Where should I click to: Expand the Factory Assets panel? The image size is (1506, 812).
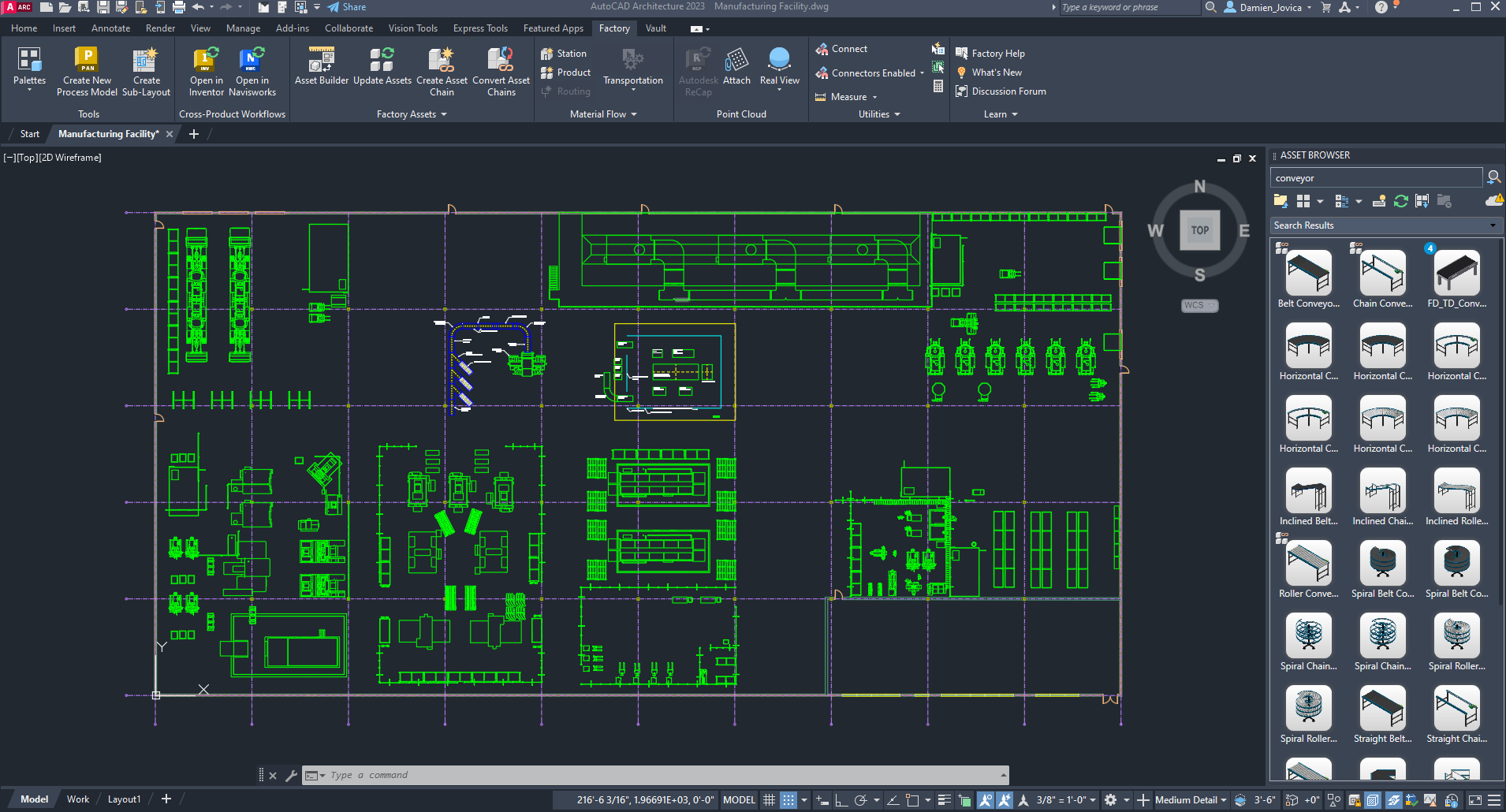click(412, 114)
